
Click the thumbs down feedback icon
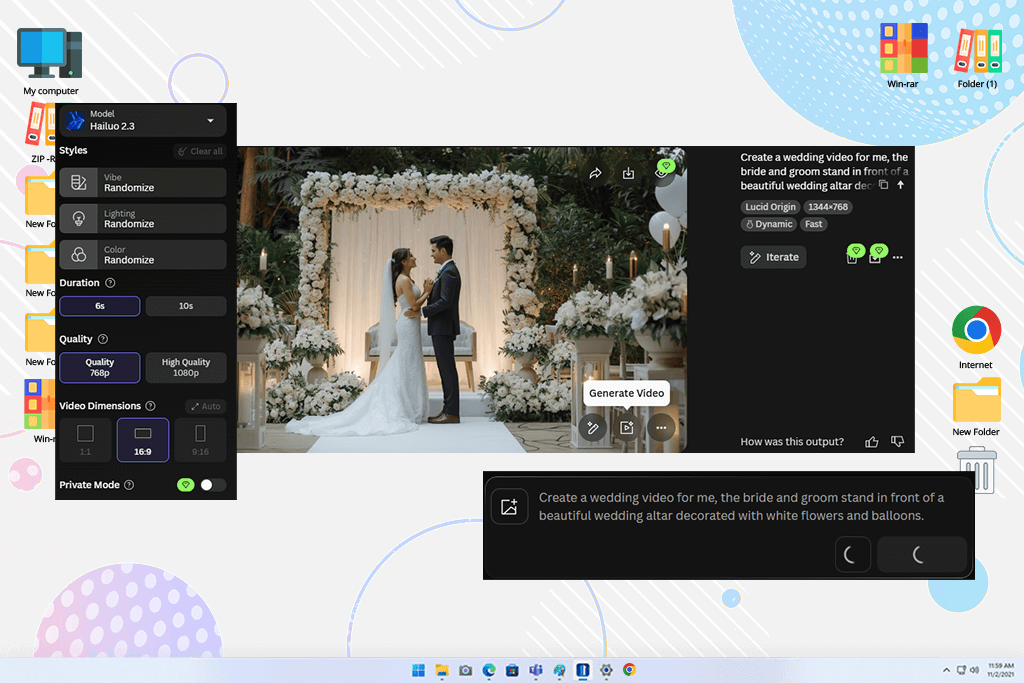[x=898, y=442]
